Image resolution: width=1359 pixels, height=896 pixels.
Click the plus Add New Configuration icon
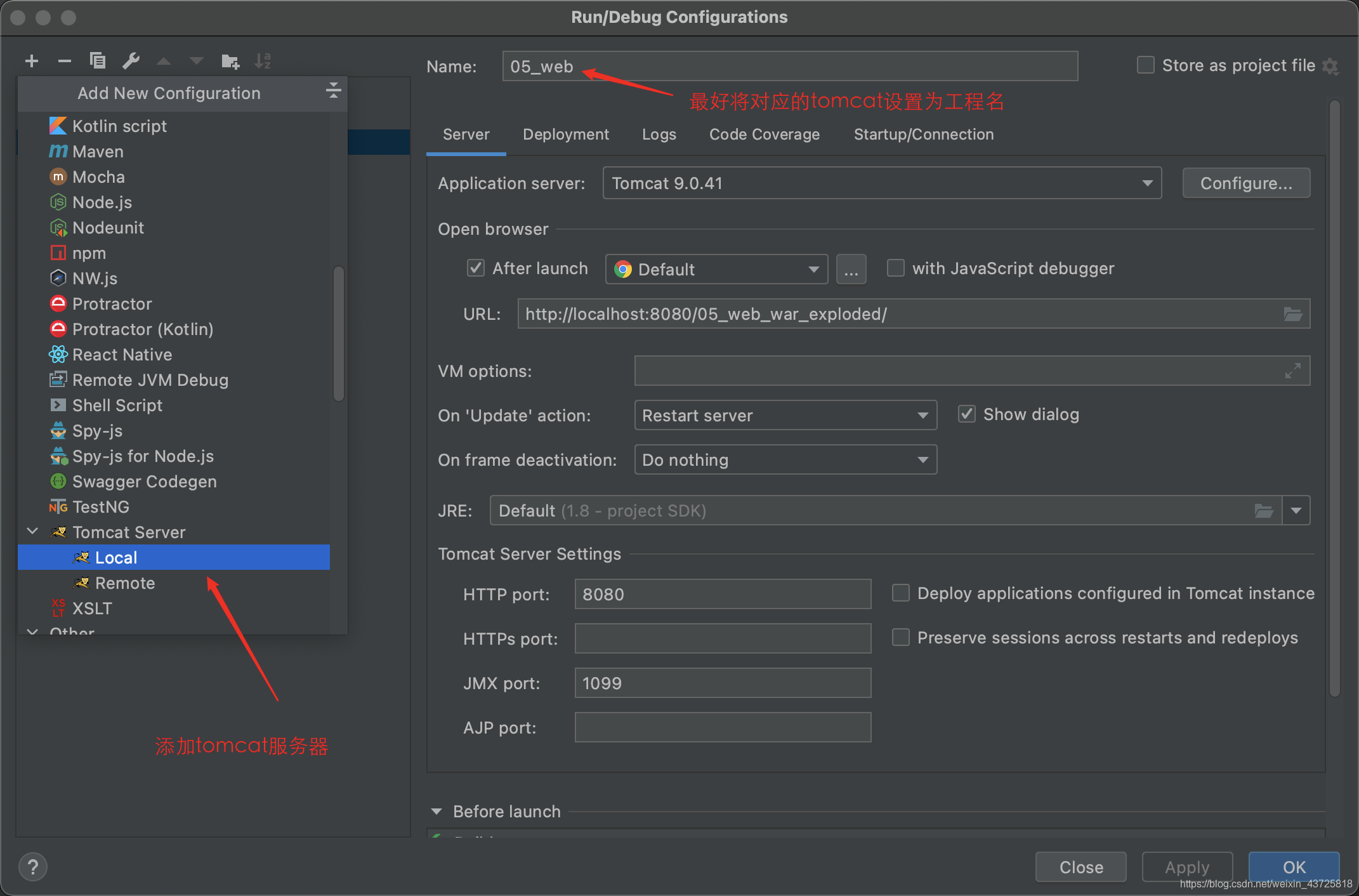(32, 61)
